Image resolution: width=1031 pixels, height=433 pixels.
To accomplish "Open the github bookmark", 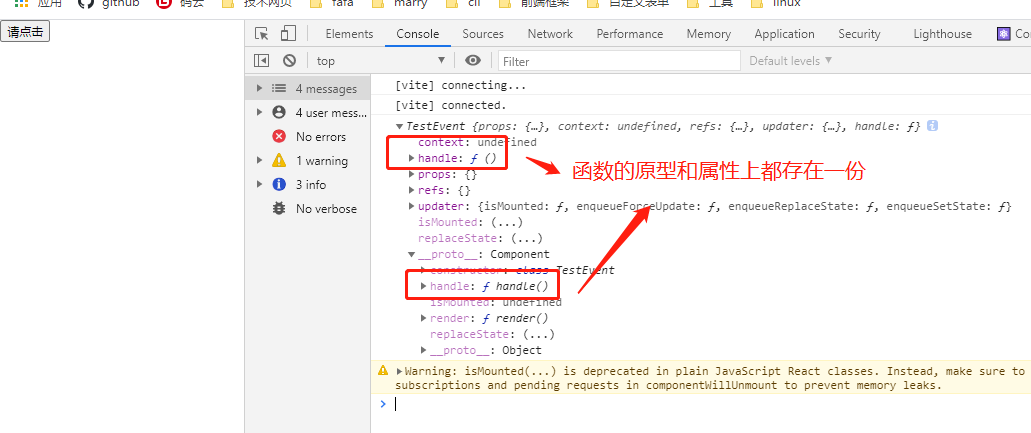I will point(109,4).
